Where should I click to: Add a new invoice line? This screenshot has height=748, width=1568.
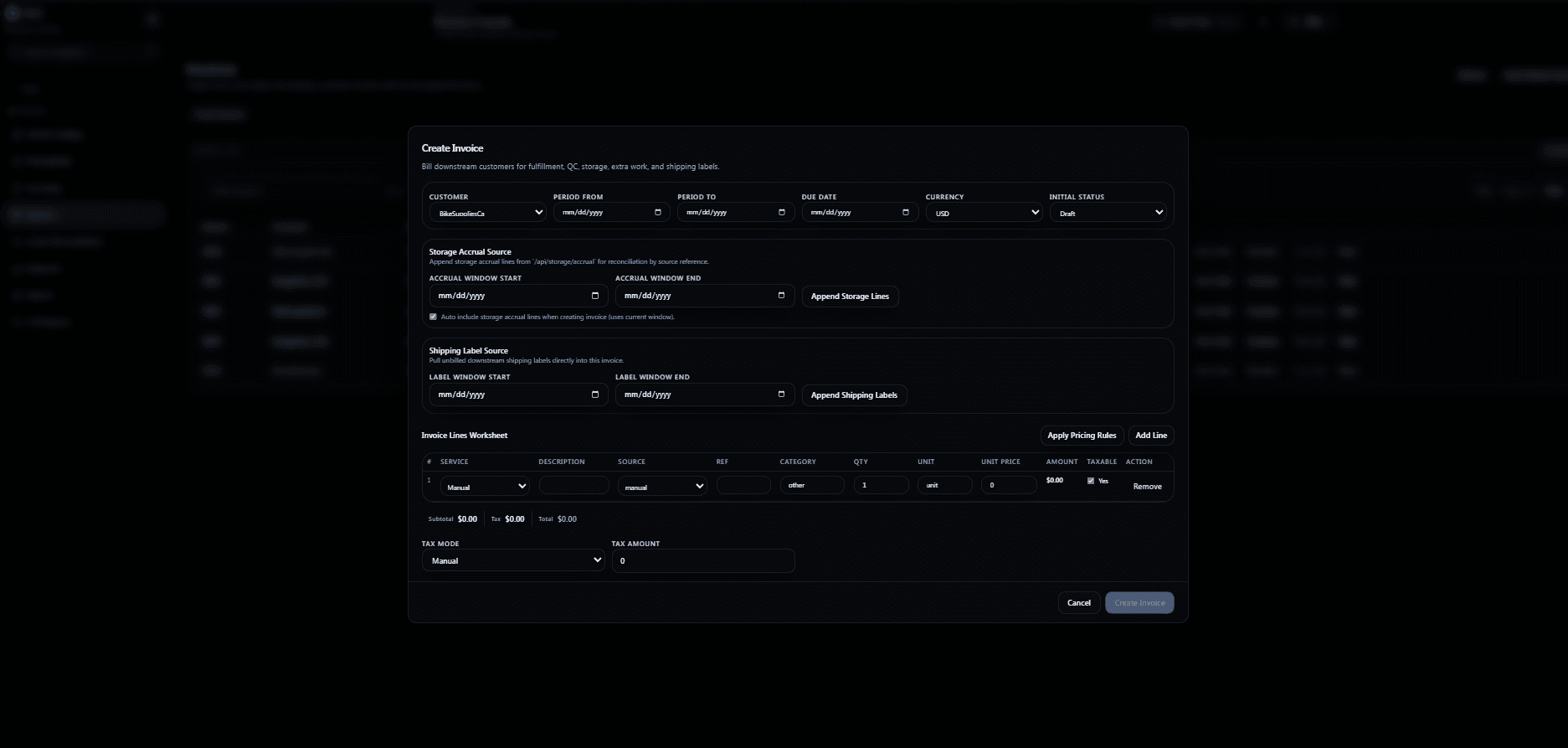(x=1151, y=436)
